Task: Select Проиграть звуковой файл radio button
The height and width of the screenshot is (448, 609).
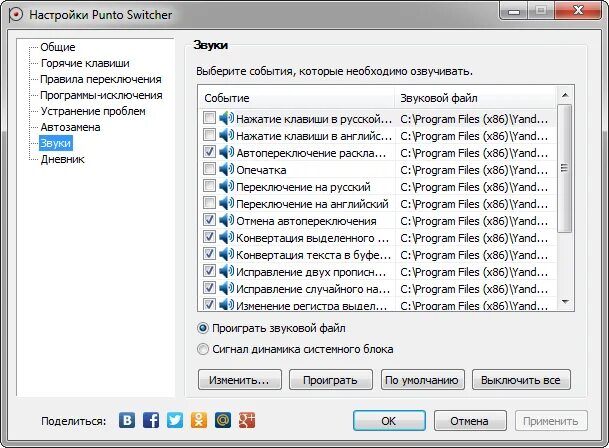Action: (203, 328)
